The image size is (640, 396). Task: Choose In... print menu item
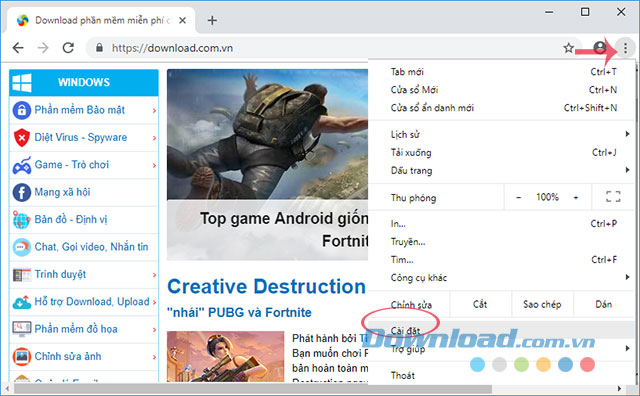[501, 224]
